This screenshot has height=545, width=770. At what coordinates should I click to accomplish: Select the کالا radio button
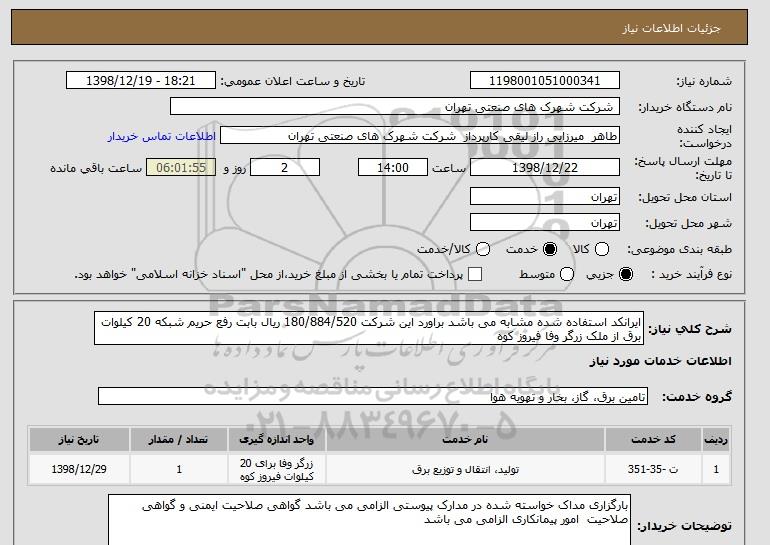click(x=602, y=249)
